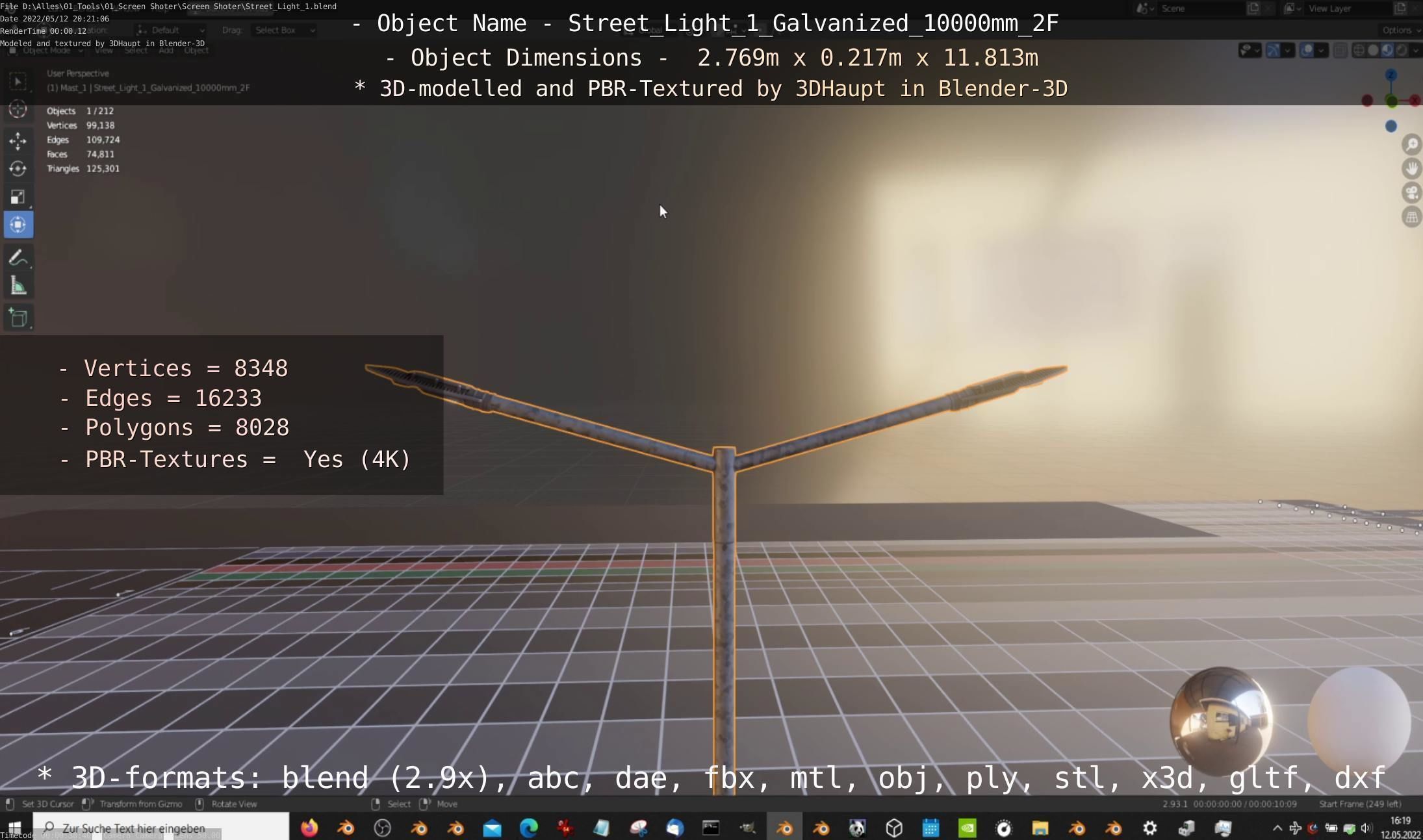Click the negative X axis gizmo dot
Viewport: 1423px width, 840px height.
(x=1367, y=101)
